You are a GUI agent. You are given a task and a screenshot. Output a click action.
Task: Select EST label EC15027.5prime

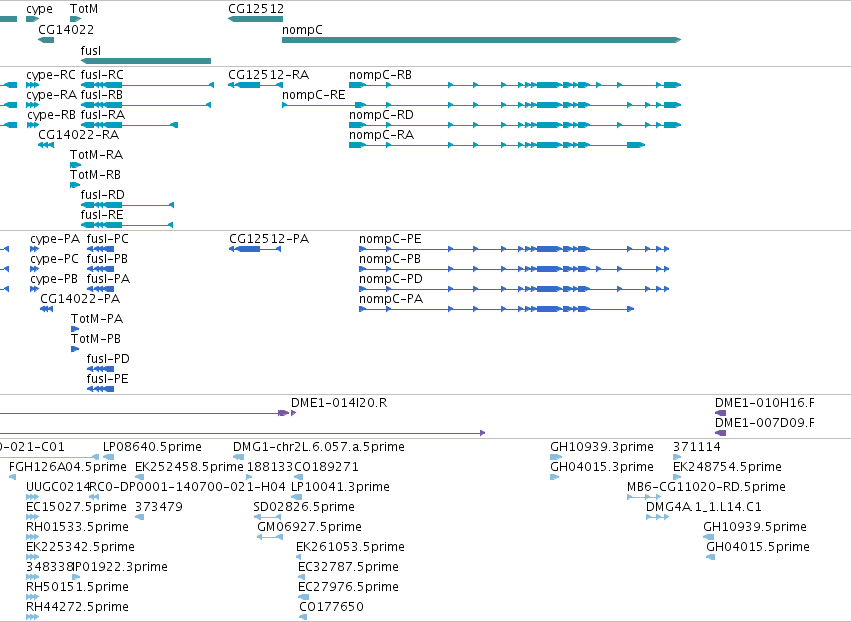77,507
